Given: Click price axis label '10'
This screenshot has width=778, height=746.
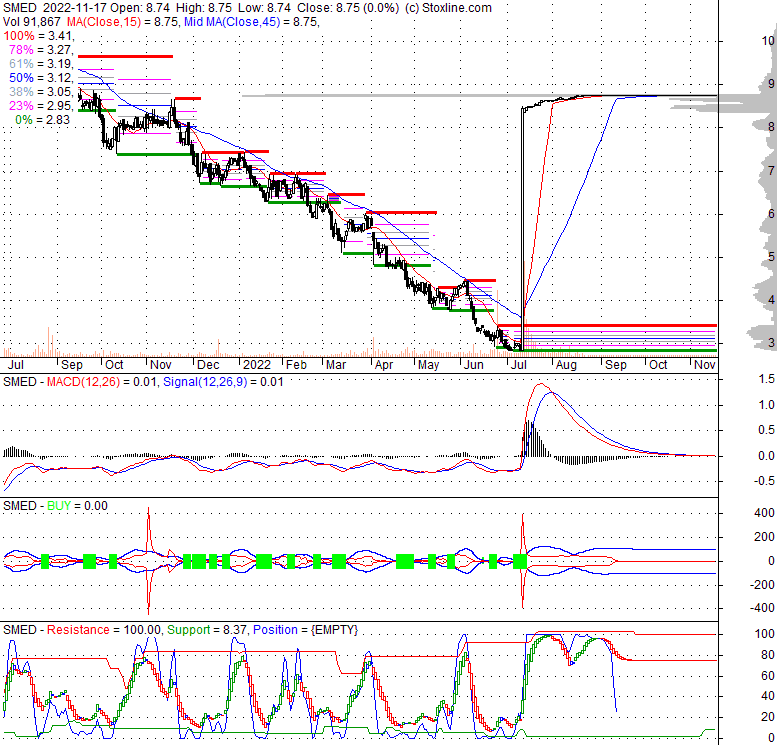Looking at the screenshot, I should pyautogui.click(x=769, y=41).
